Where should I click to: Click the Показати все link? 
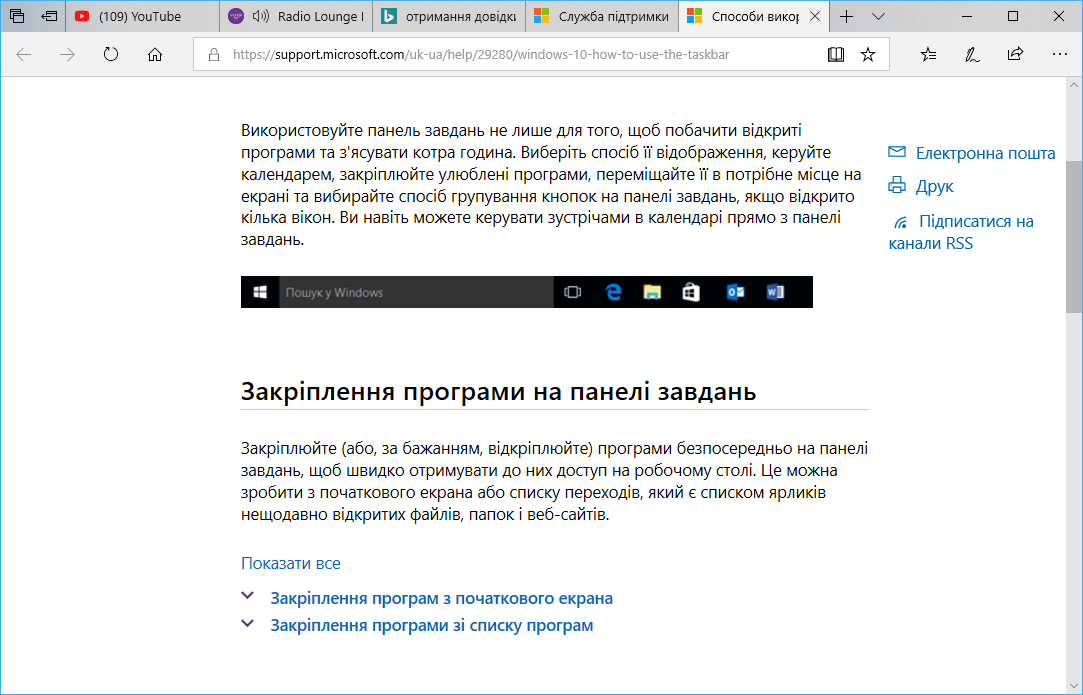click(x=291, y=563)
